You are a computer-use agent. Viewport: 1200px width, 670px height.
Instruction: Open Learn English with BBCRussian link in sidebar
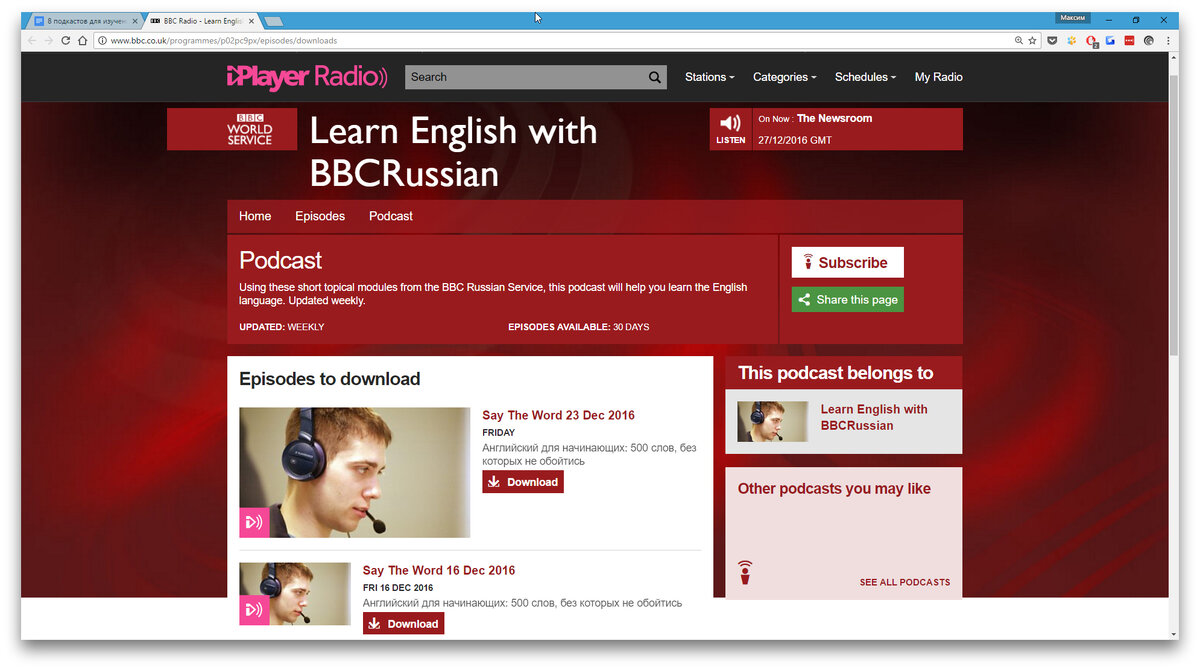pyautogui.click(x=874, y=417)
